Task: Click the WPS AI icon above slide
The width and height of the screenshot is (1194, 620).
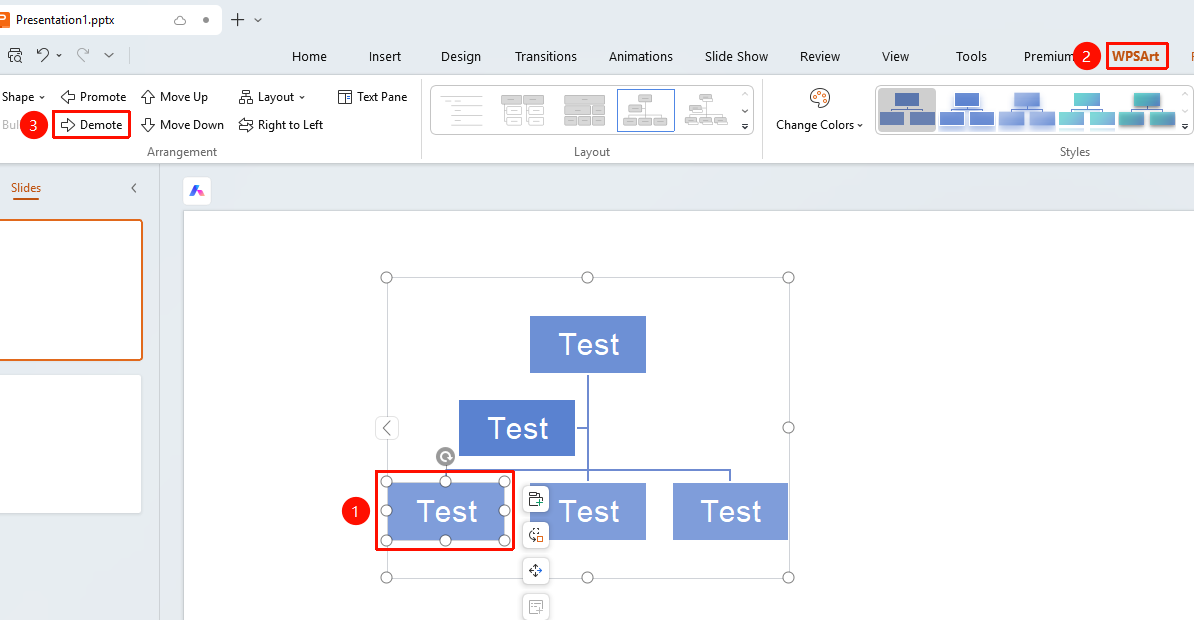Action: click(x=197, y=191)
